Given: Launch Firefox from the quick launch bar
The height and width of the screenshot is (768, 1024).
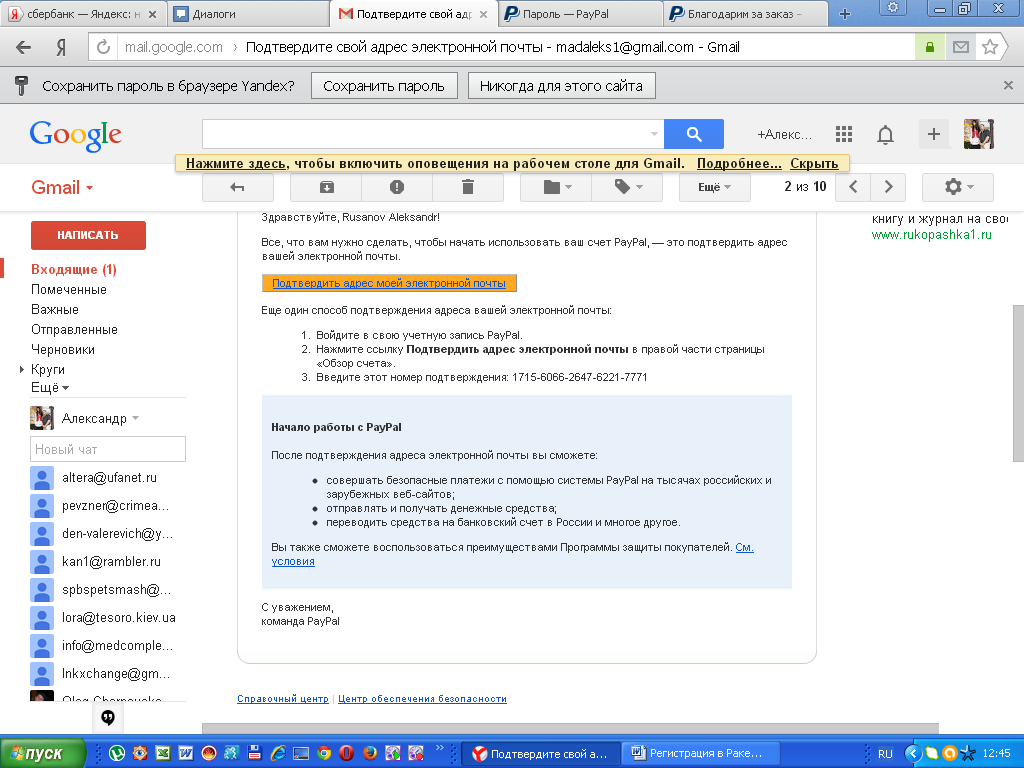Looking at the screenshot, I should pos(369,753).
